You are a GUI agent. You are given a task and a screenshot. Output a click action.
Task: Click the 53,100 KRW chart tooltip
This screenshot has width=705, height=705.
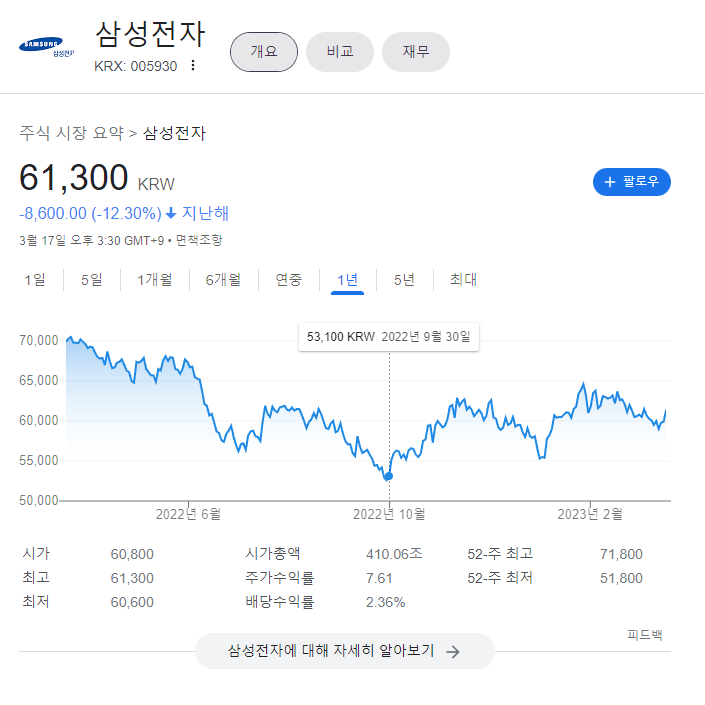pos(389,337)
